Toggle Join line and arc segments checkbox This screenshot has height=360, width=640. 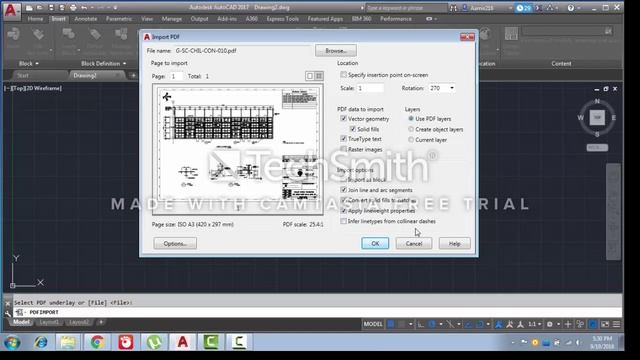(343, 190)
